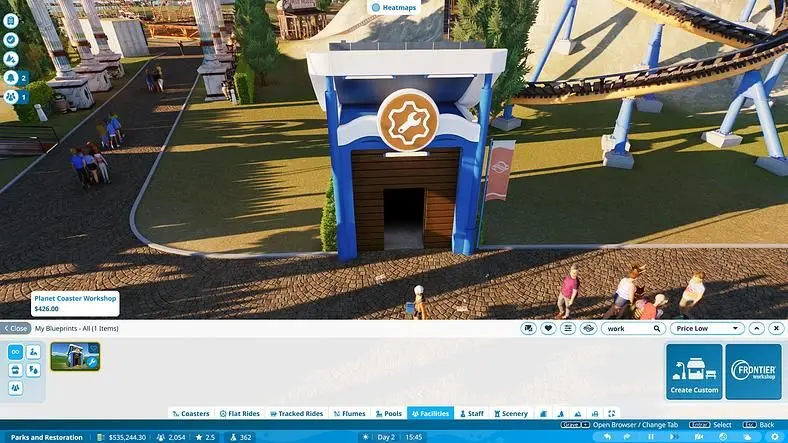Viewport: 788px width, 443px height.
Task: Select the power and water filter icon
Action: coord(33,370)
